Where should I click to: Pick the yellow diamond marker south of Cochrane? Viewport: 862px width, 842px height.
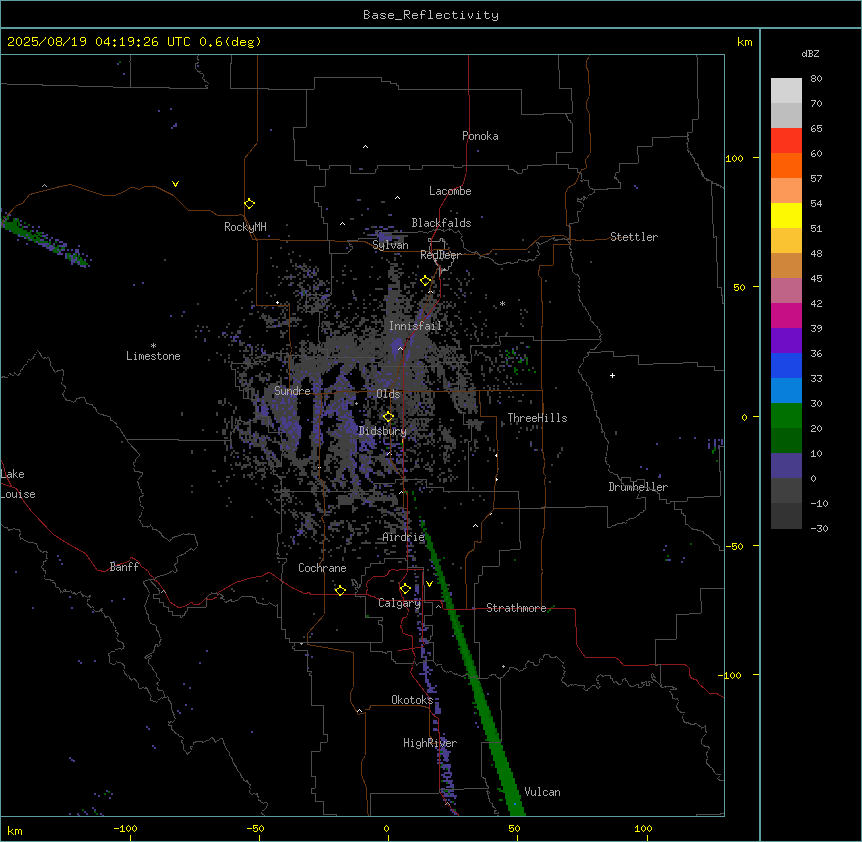(340, 590)
